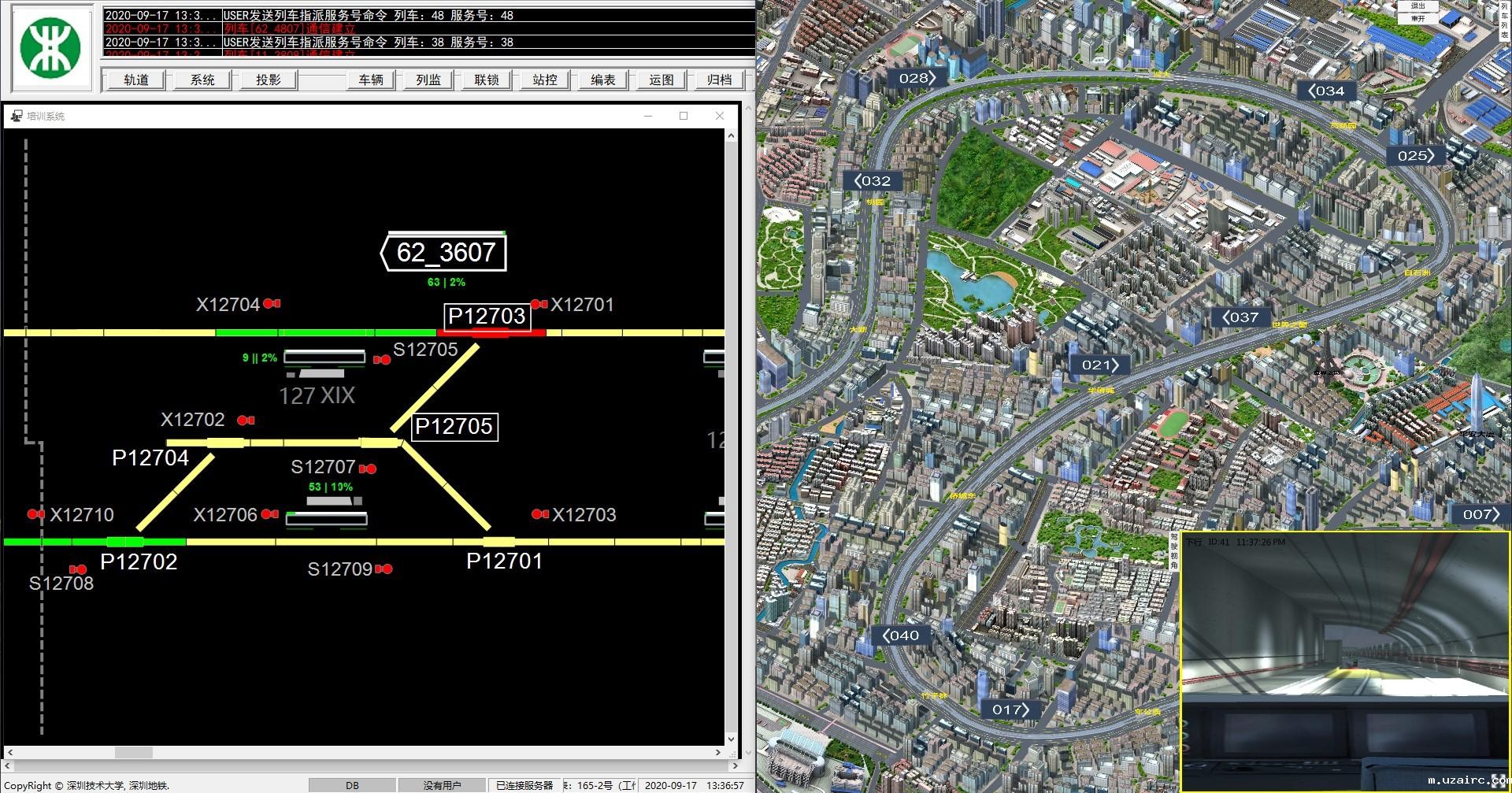Image resolution: width=1512 pixels, height=793 pixels.
Task: Click signal X12703 red light icon
Action: (539, 514)
